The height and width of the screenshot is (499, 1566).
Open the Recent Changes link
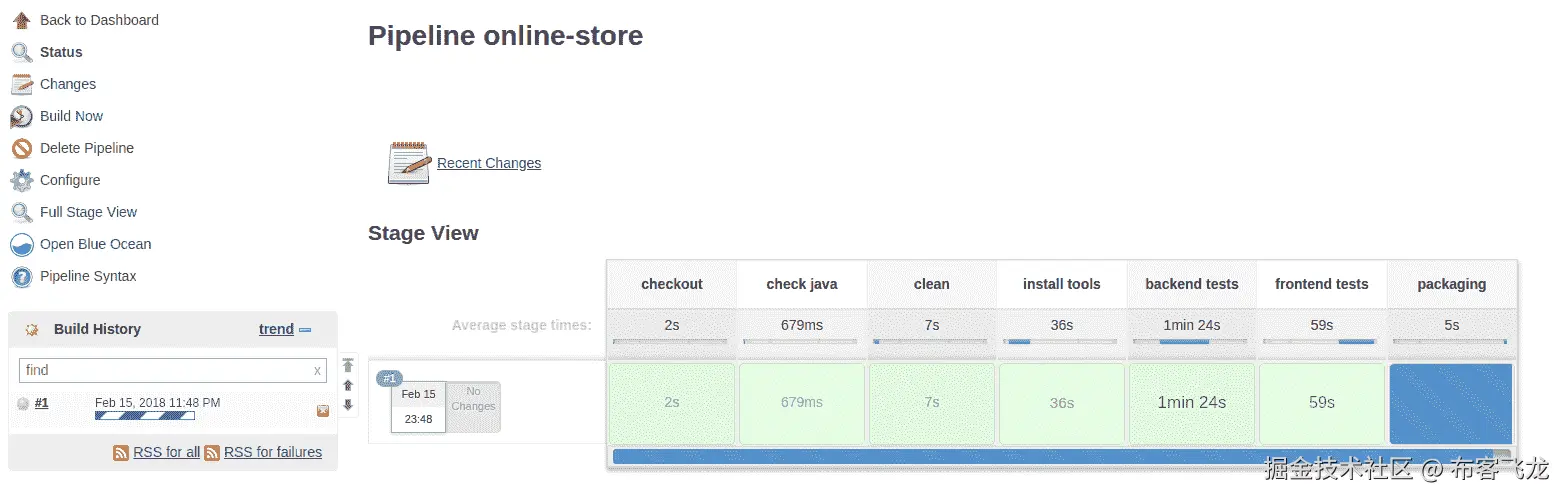pyautogui.click(x=489, y=163)
